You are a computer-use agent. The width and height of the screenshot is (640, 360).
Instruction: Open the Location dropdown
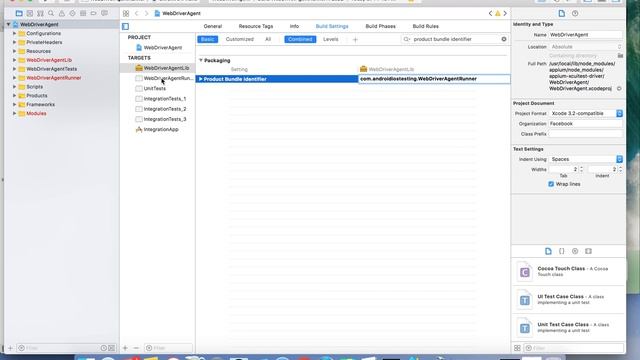585,47
